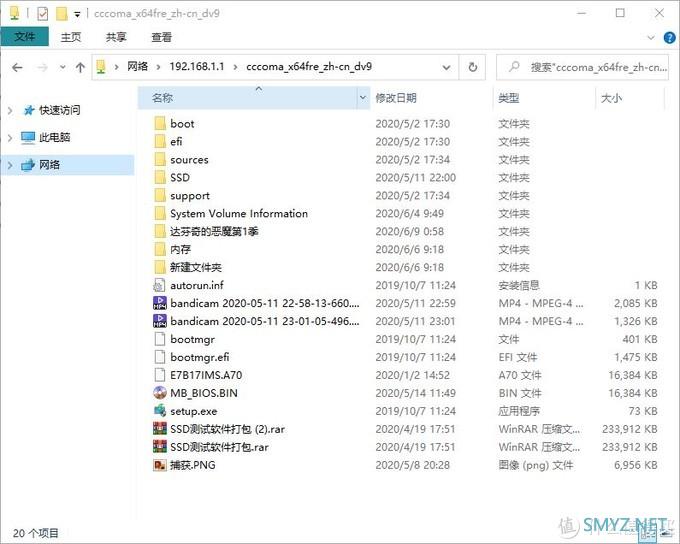
Task: Select System Volume Information folder icon
Action: [x=160, y=213]
